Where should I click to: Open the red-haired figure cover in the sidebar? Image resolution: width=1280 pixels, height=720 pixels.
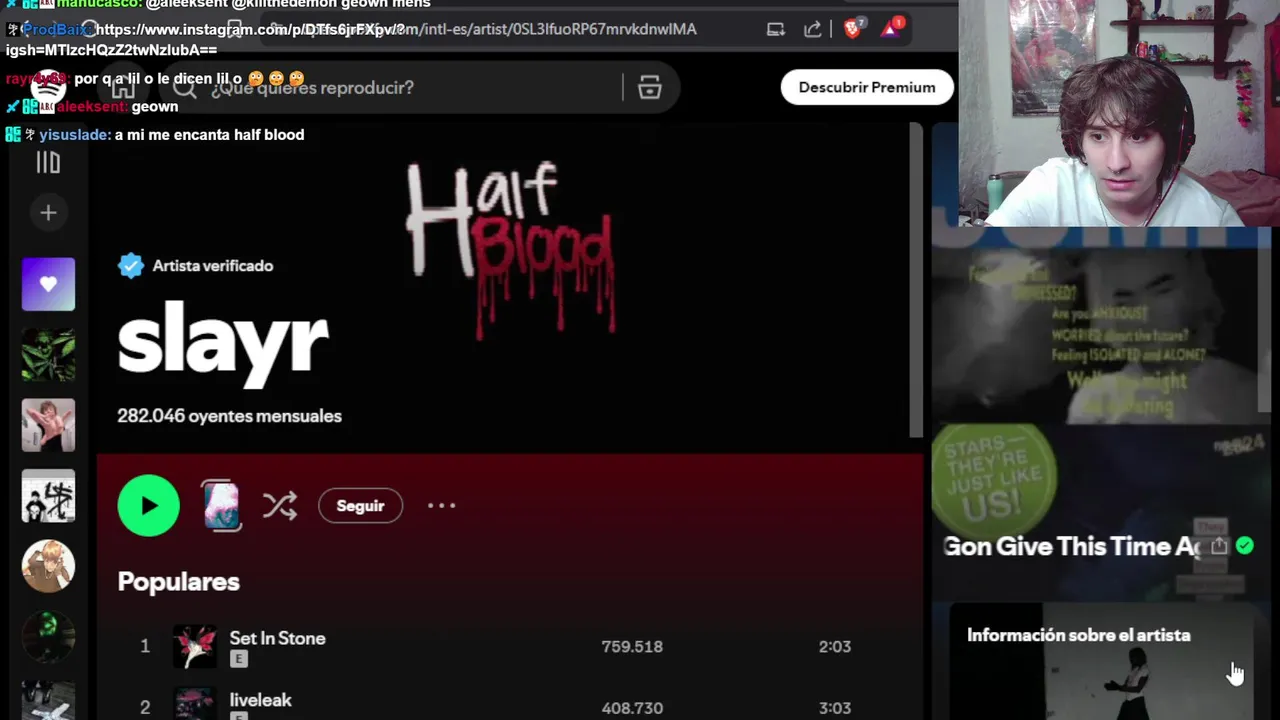(48, 425)
